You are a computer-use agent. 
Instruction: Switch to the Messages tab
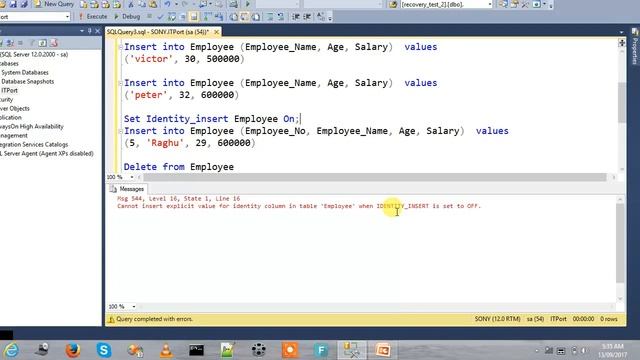[127, 189]
